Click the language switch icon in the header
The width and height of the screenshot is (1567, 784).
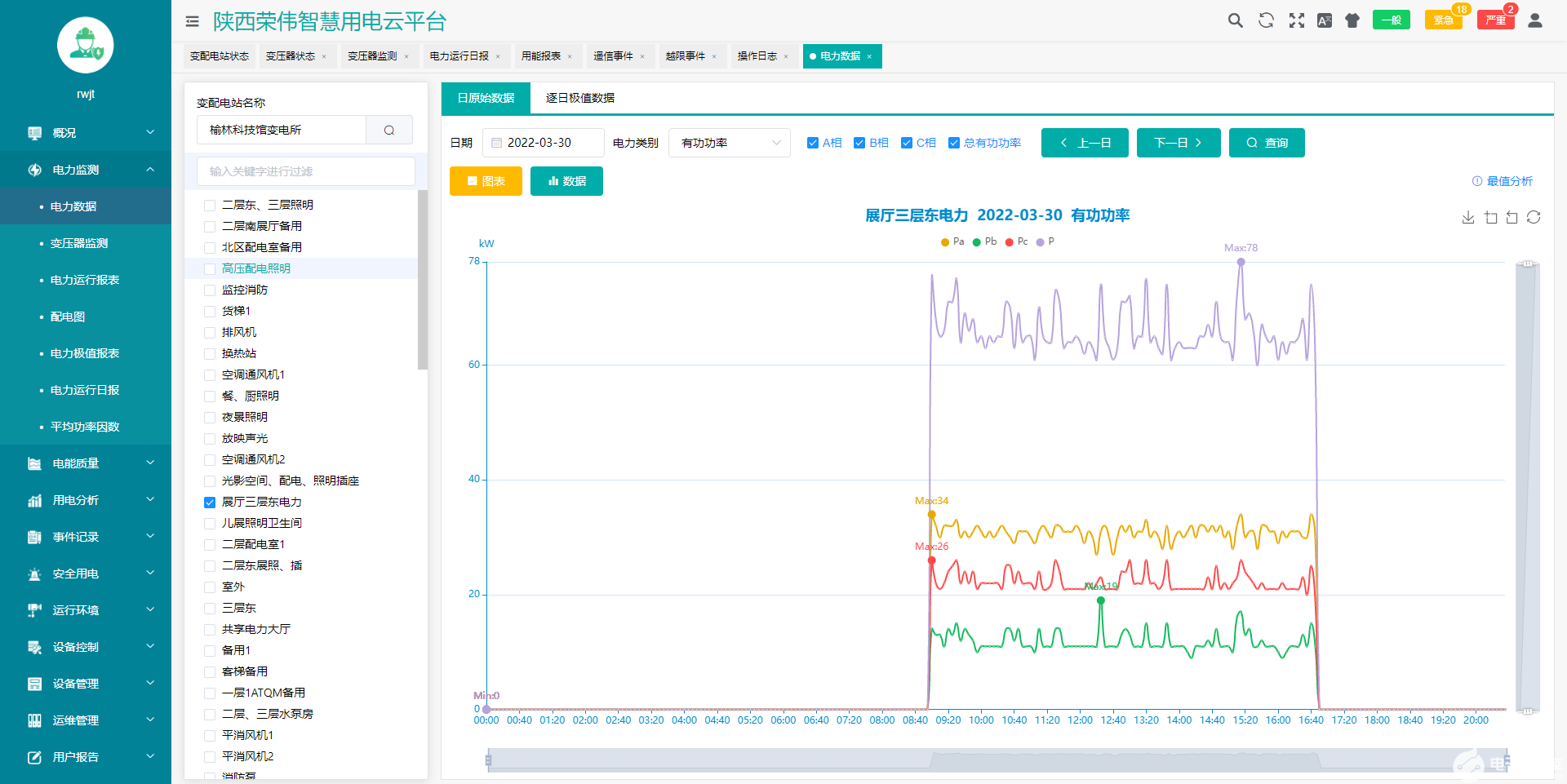coord(1324,20)
